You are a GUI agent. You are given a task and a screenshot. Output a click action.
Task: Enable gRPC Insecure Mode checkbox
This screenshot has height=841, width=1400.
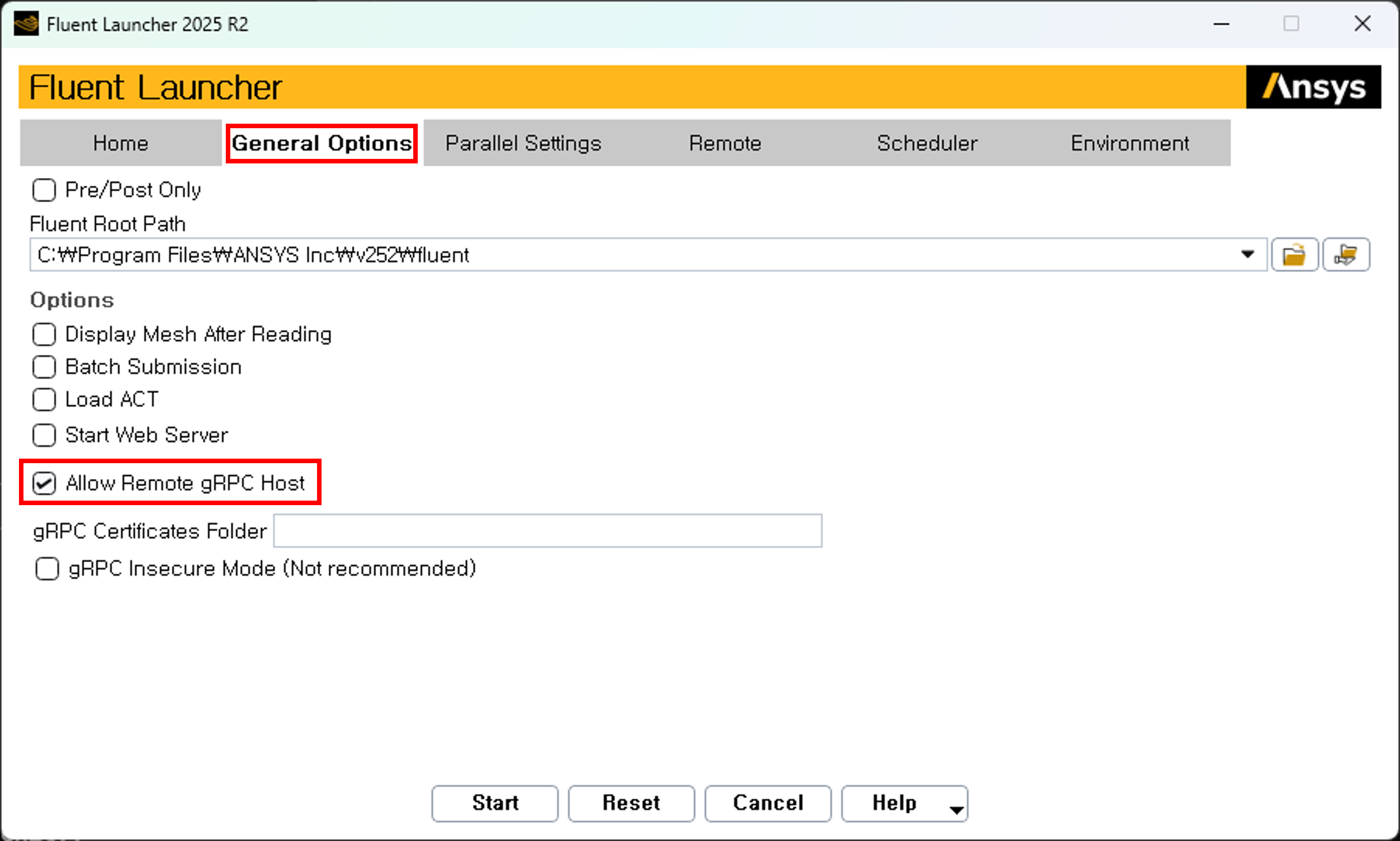[x=47, y=568]
